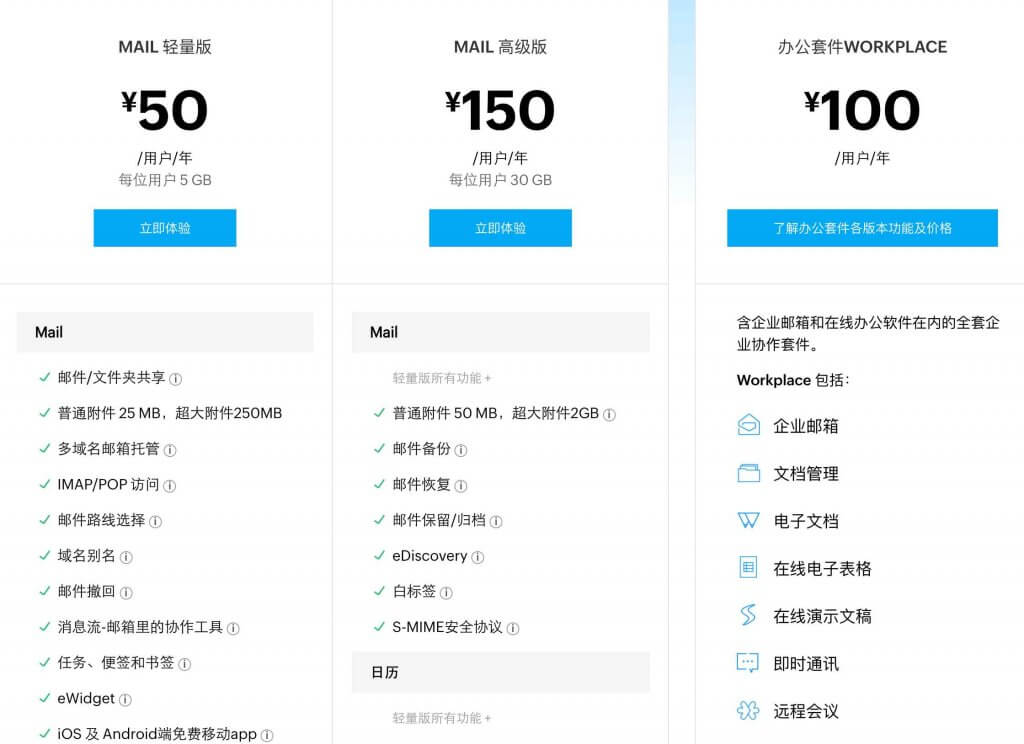Click the 在线演示文稿 icon
Screen dimensions: 1024x744
click(748, 615)
